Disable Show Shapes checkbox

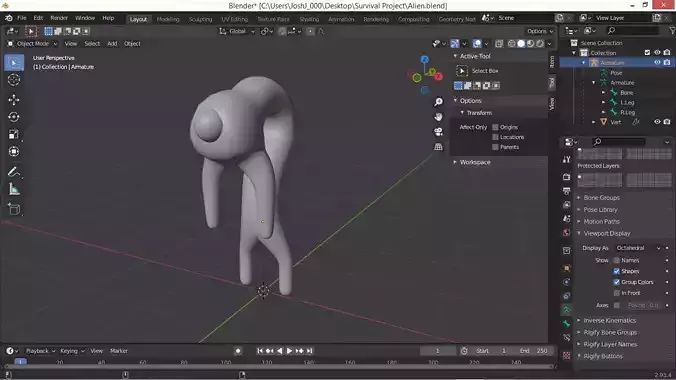coord(617,271)
